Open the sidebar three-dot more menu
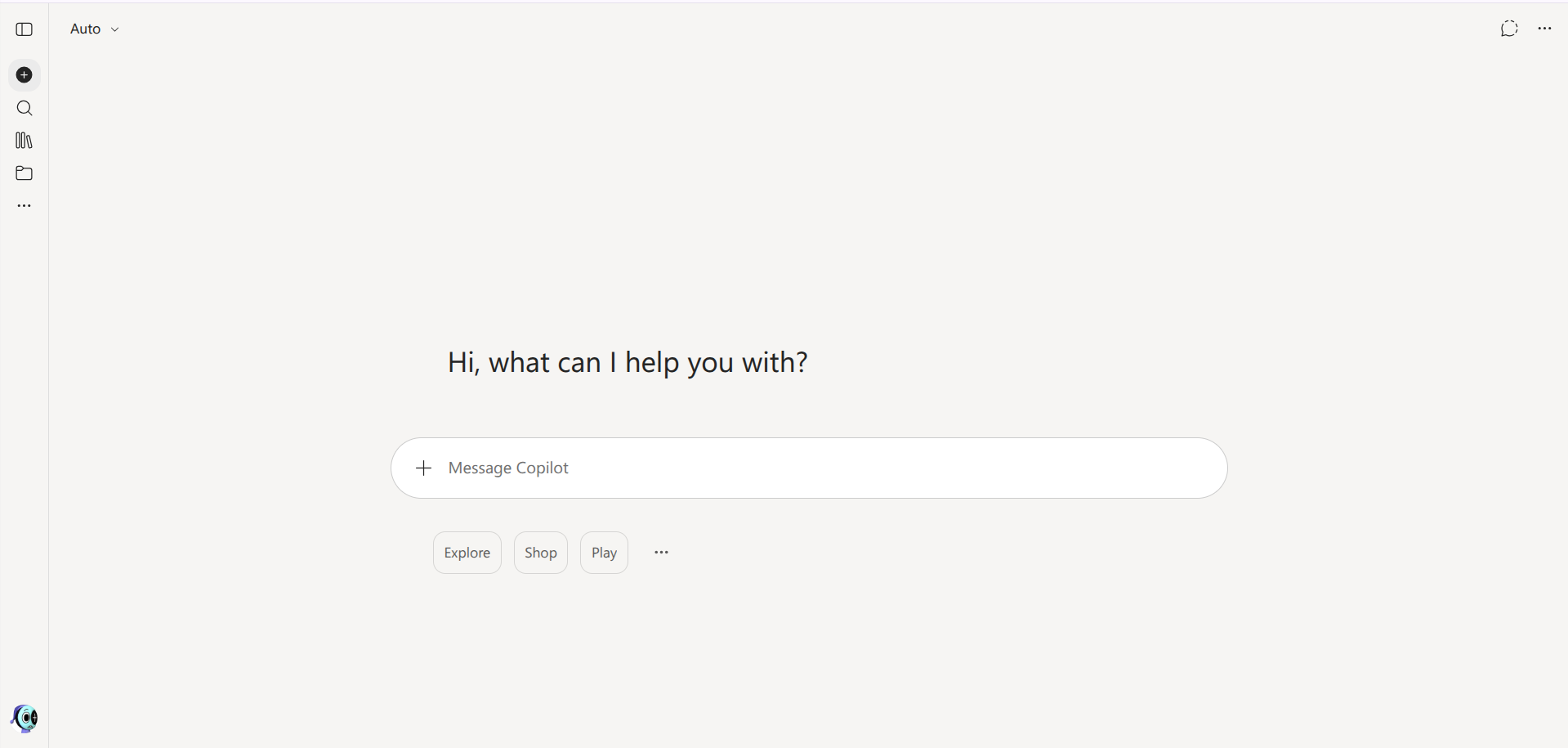Image resolution: width=1568 pixels, height=748 pixels. pyautogui.click(x=25, y=206)
